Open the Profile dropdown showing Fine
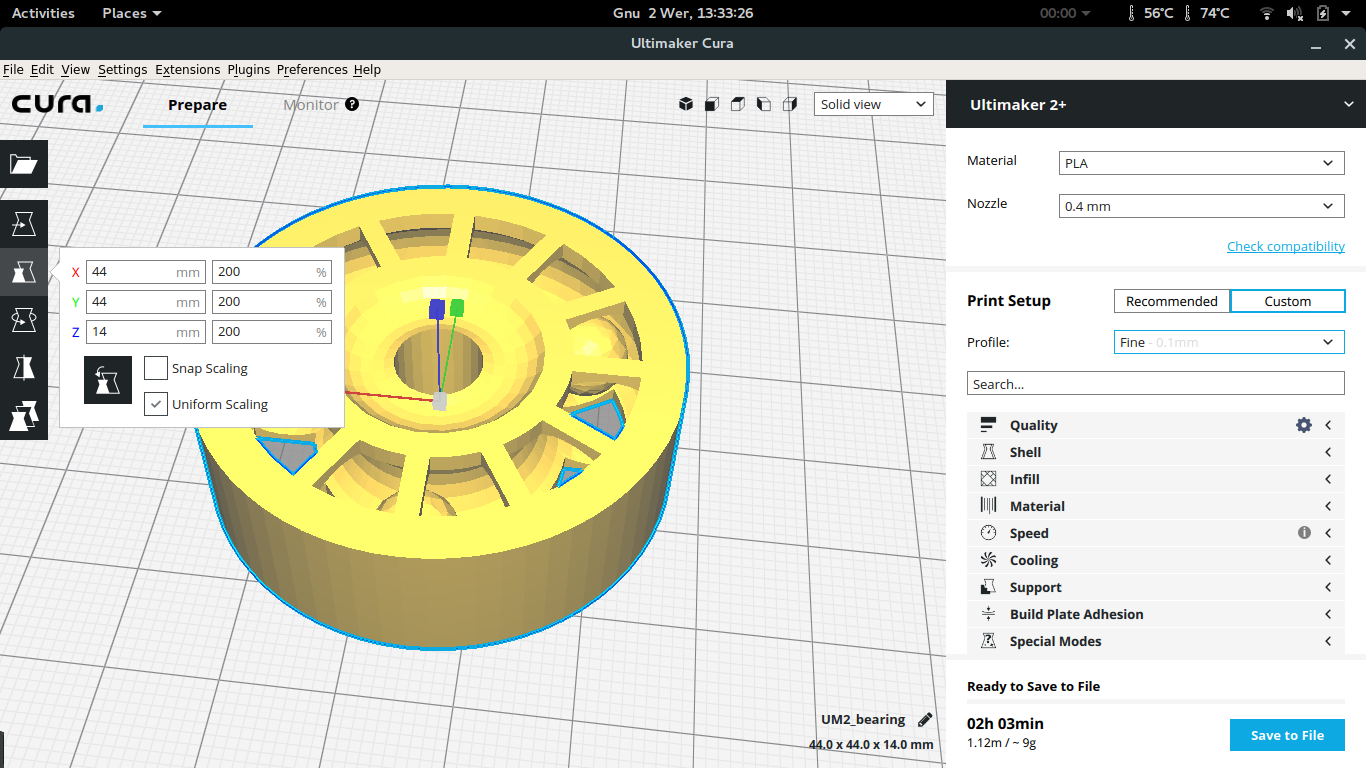Screen dimensions: 1366x768 click(1228, 341)
